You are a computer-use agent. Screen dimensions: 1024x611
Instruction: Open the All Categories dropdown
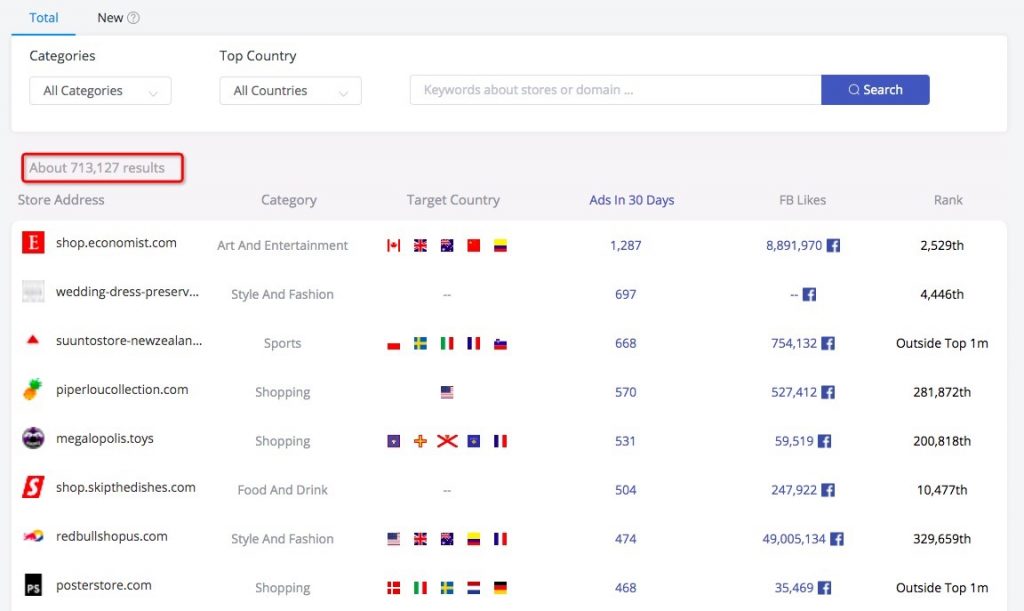click(100, 91)
